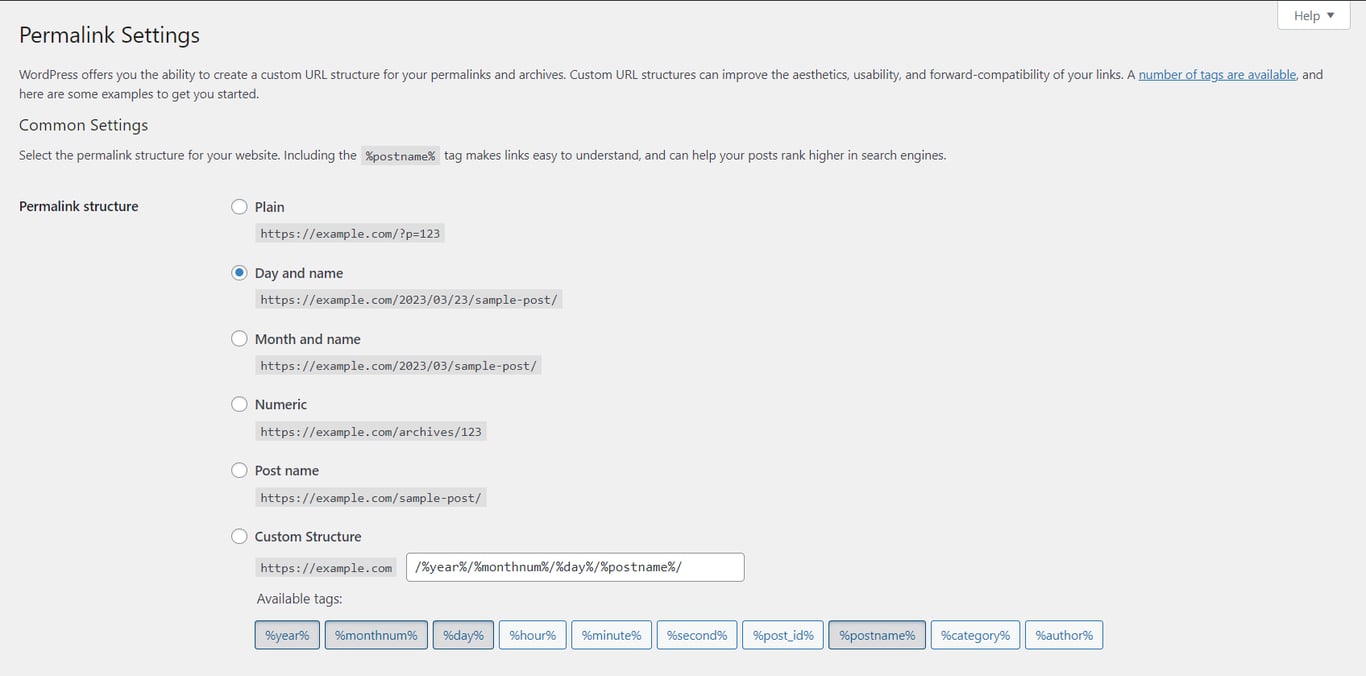
Task: Switch to the Custom Structure option
Action: 239,536
